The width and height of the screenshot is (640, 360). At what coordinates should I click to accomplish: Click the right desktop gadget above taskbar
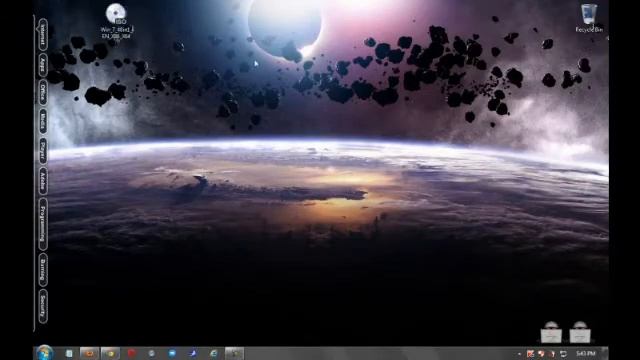click(580, 332)
